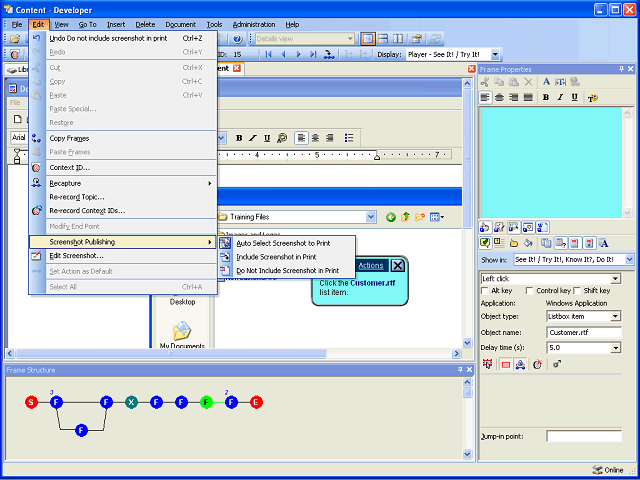This screenshot has height=480, width=640.
Task: Go to first frame arrow icon
Action: [x=269, y=54]
